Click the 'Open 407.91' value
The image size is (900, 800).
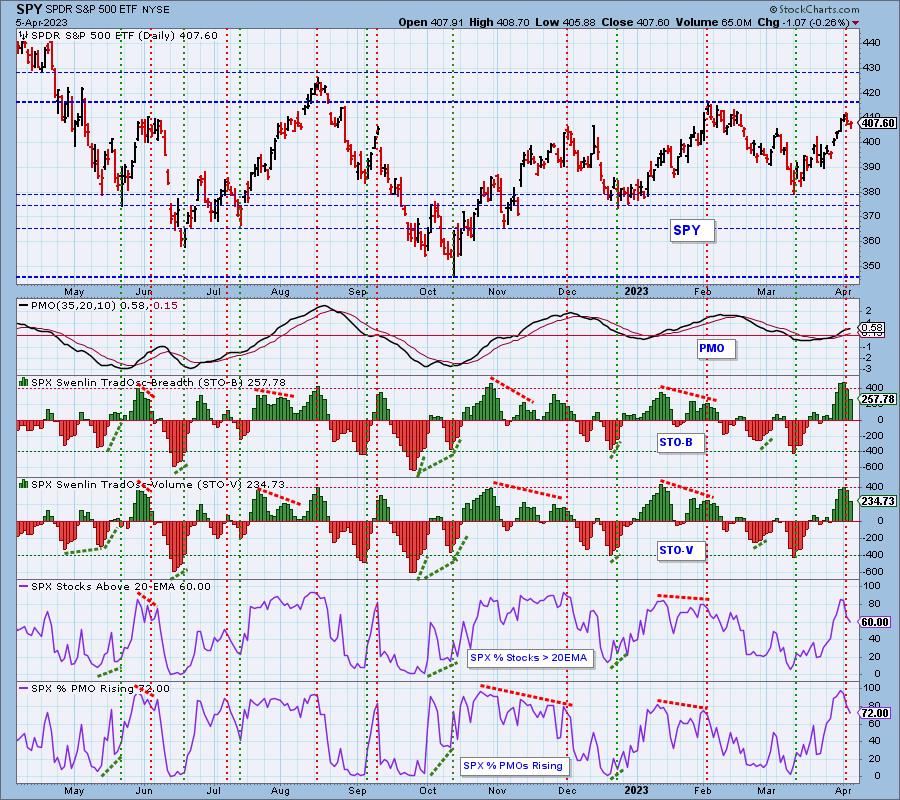(x=431, y=23)
